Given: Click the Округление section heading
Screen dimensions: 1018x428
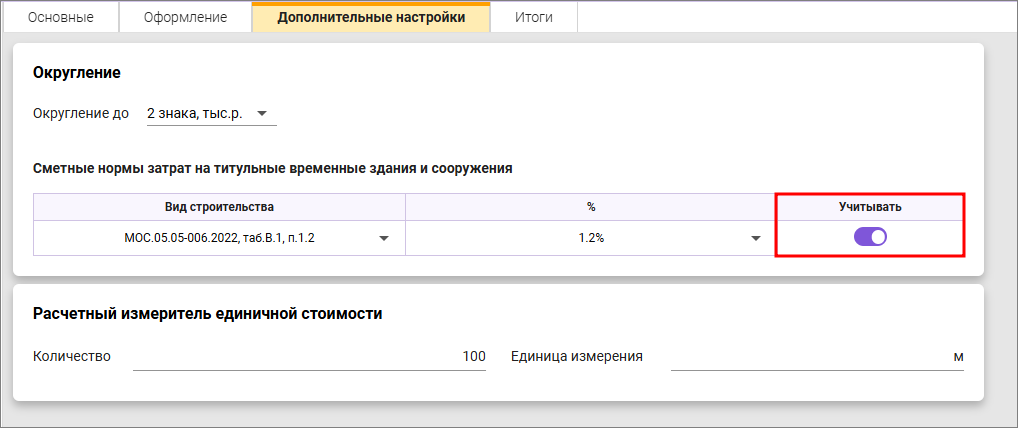Looking at the screenshot, I should click(77, 73).
